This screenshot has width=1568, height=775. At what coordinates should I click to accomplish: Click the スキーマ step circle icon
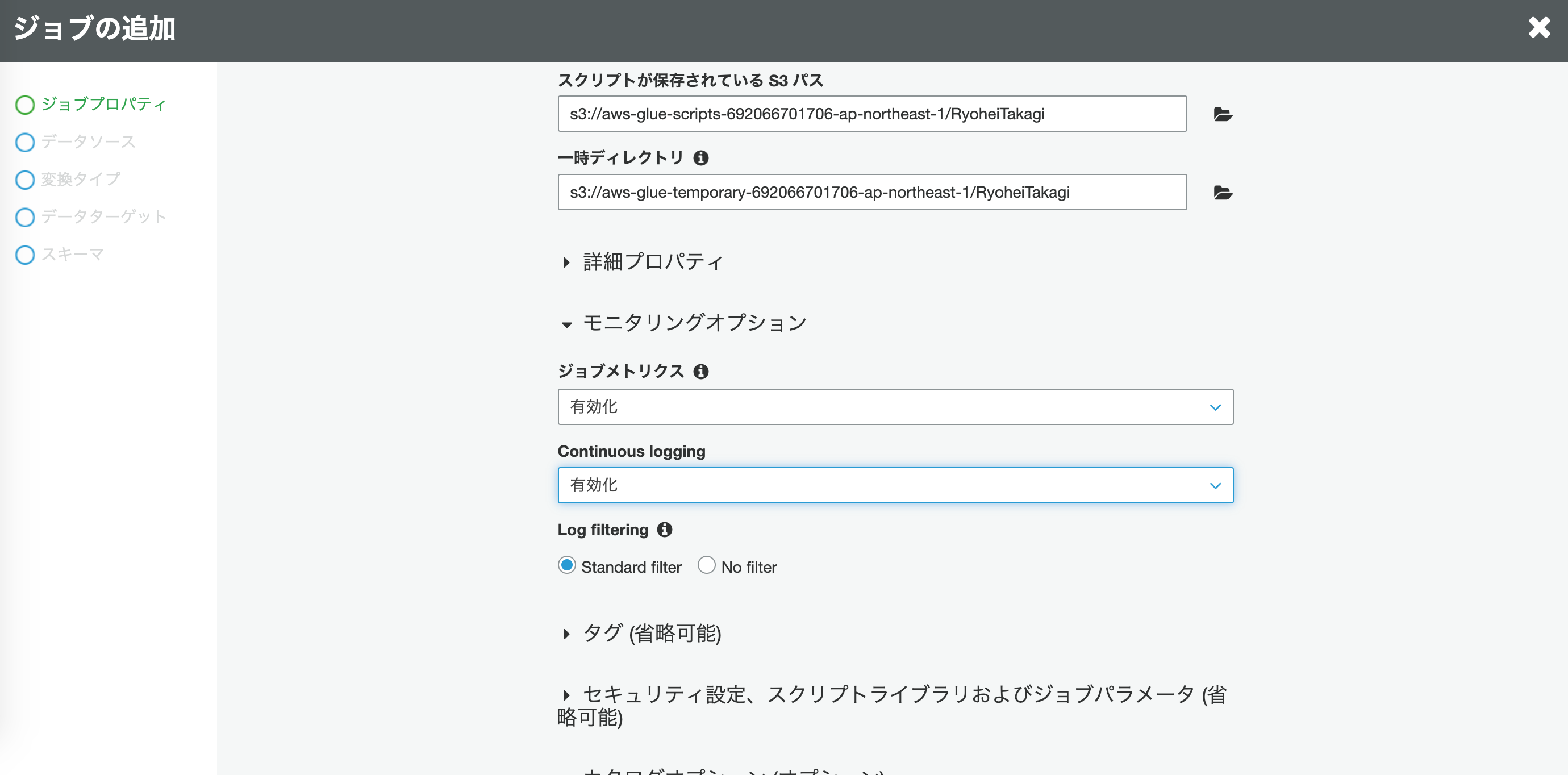tap(25, 255)
